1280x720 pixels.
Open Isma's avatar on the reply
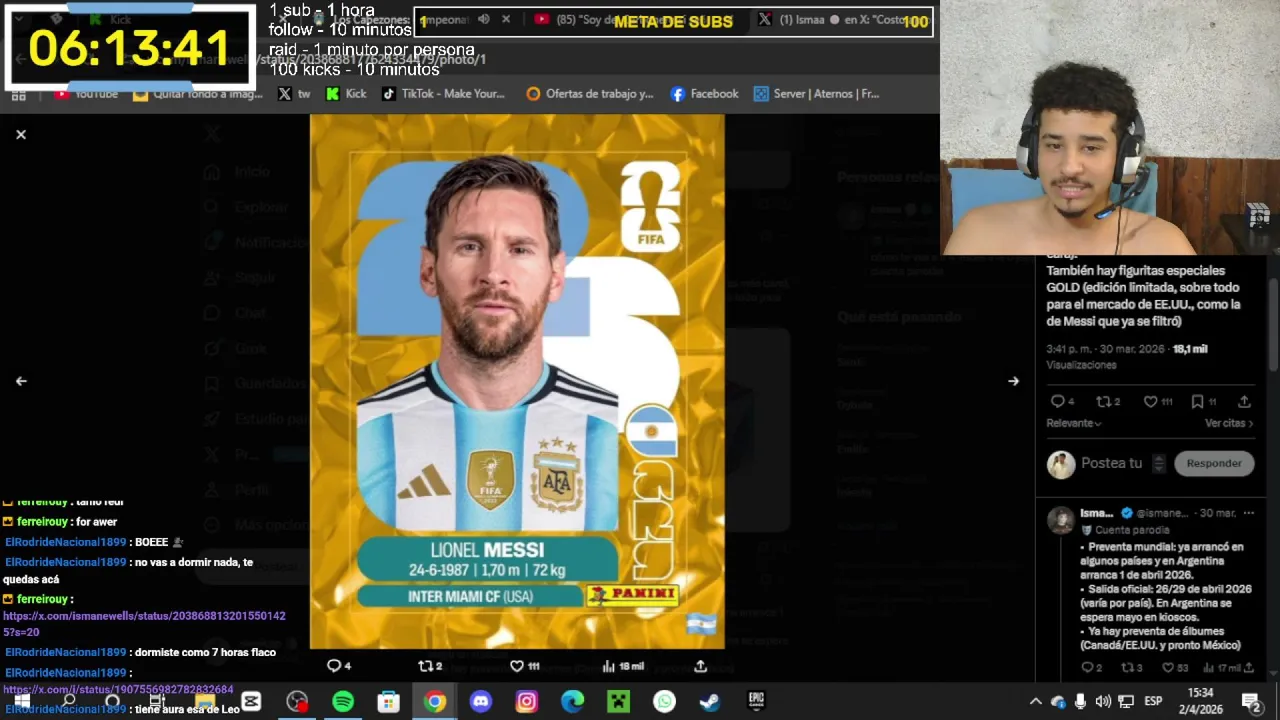[1060, 521]
